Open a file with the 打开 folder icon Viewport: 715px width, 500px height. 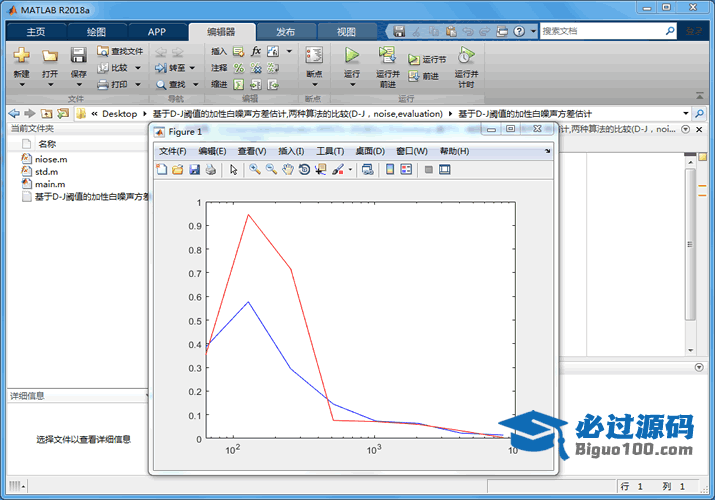[50, 56]
